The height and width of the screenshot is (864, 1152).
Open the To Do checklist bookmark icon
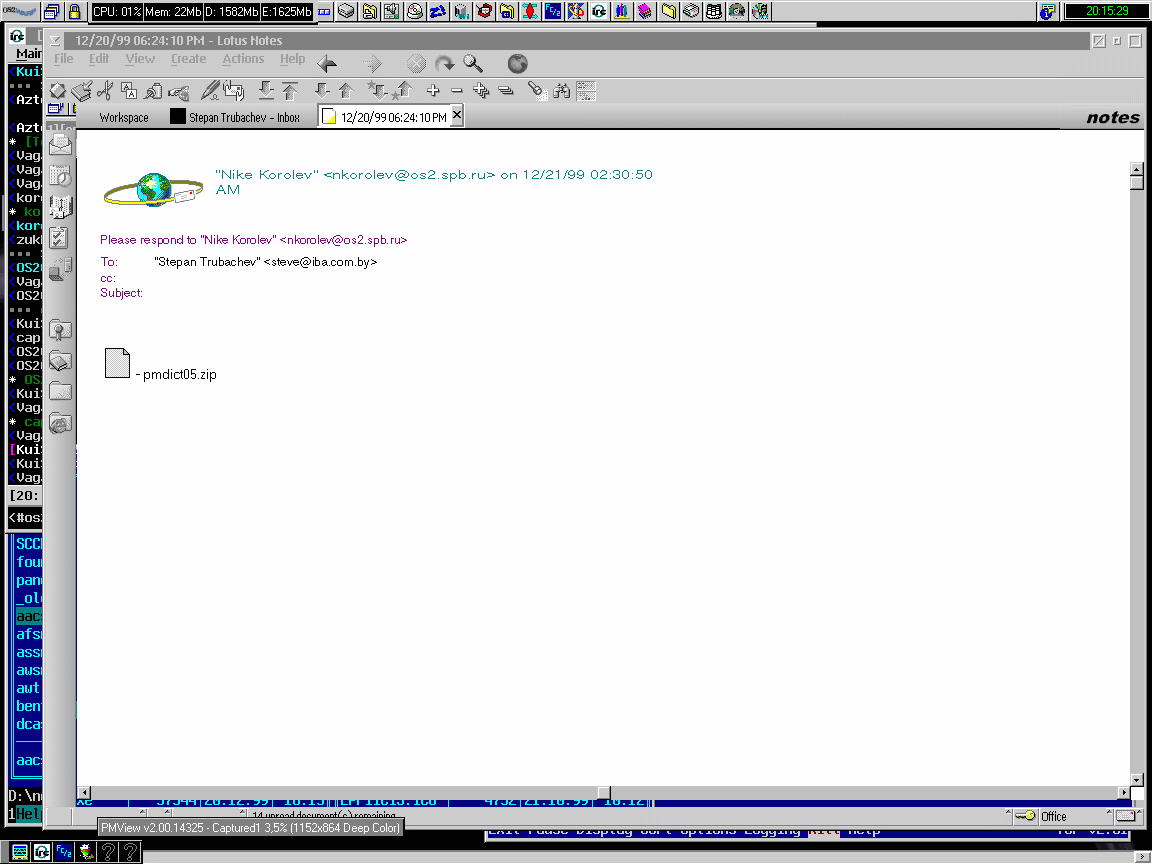[x=60, y=237]
